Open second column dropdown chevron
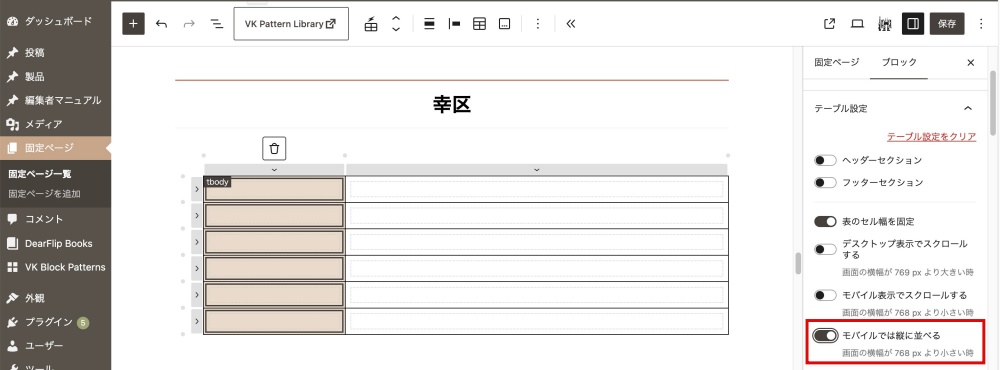 tap(536, 169)
